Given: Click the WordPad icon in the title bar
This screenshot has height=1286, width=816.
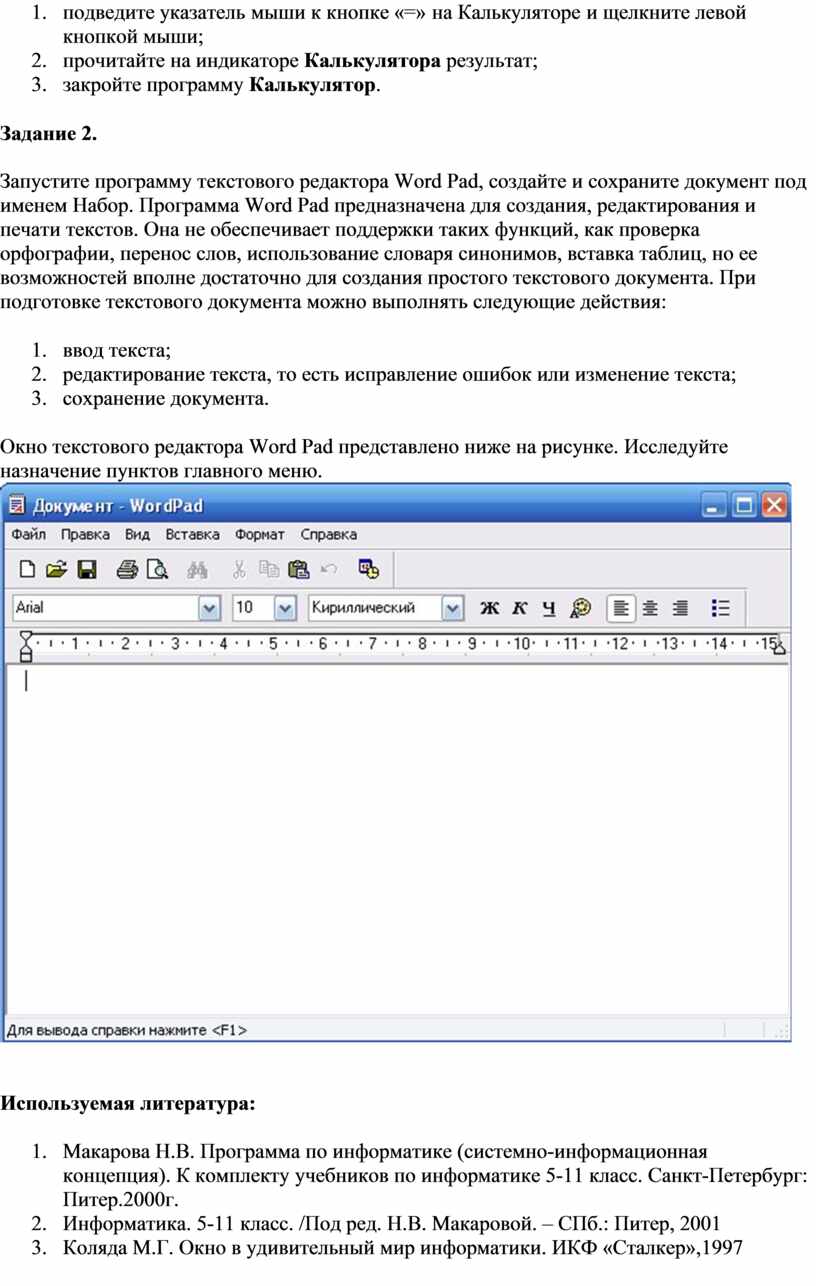Looking at the screenshot, I should (x=16, y=506).
